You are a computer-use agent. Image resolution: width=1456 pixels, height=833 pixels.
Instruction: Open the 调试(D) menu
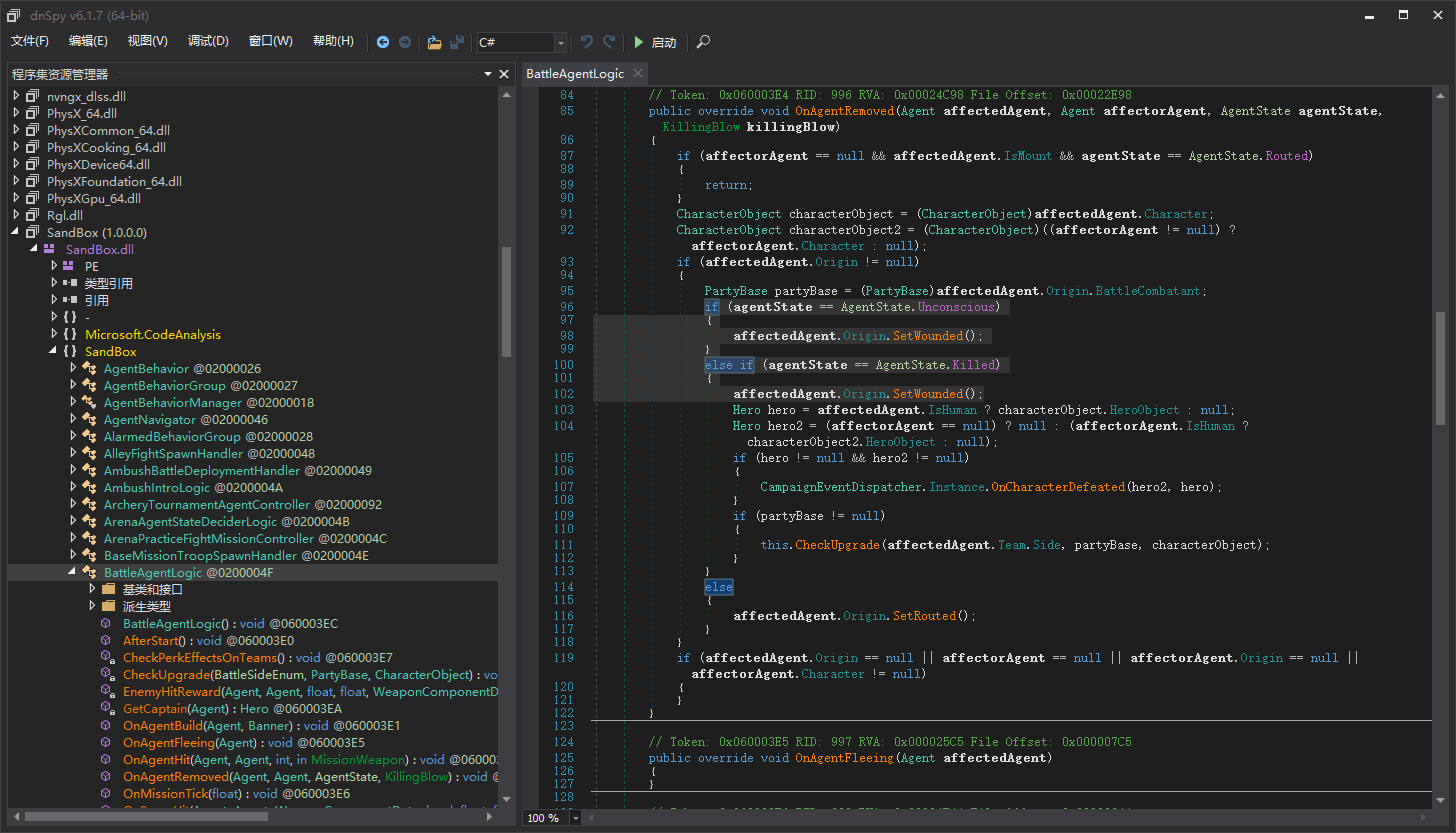pyautogui.click(x=208, y=41)
